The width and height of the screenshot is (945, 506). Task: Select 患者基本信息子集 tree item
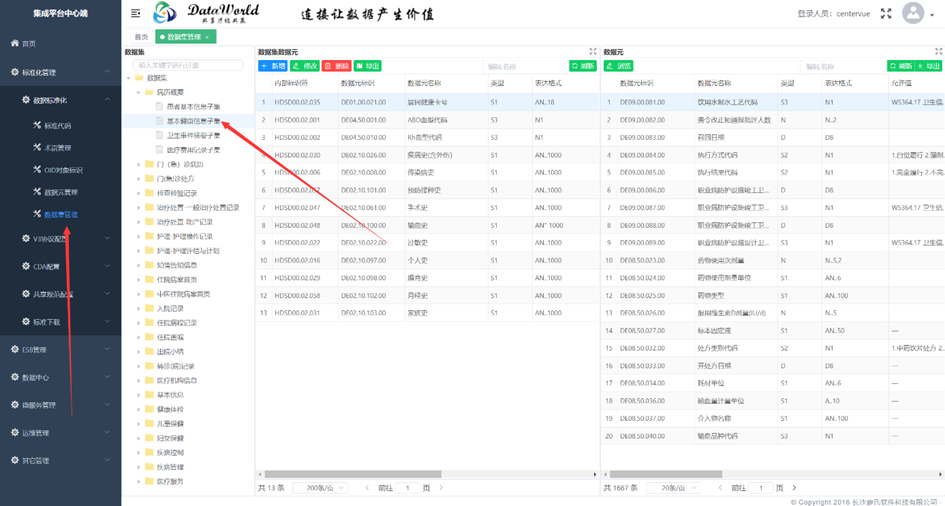tap(193, 107)
